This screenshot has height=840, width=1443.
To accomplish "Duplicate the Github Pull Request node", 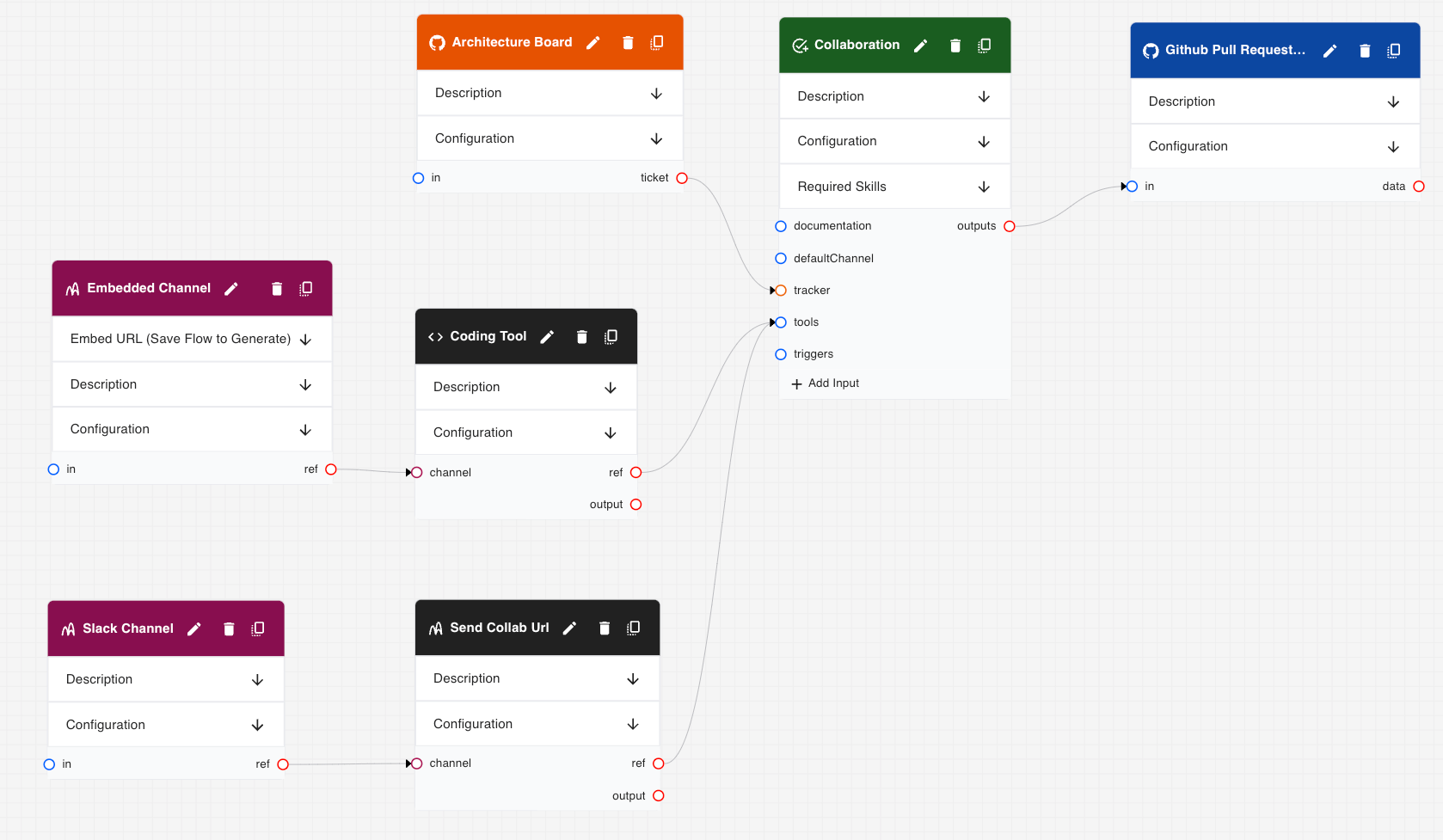I will (1393, 51).
